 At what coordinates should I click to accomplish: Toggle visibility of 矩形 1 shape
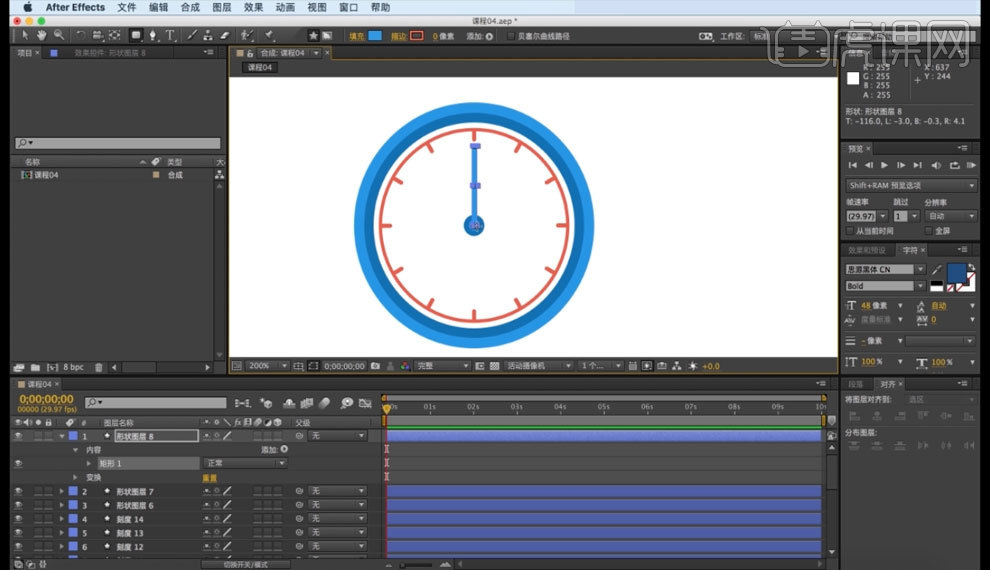click(18, 463)
